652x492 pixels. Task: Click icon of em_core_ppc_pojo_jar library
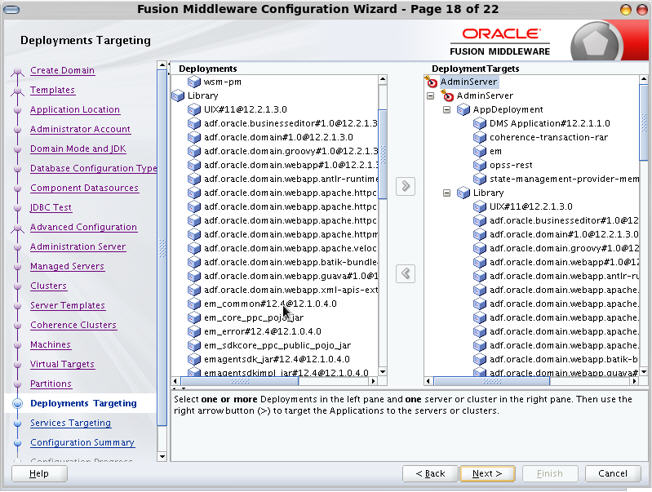tap(194, 318)
